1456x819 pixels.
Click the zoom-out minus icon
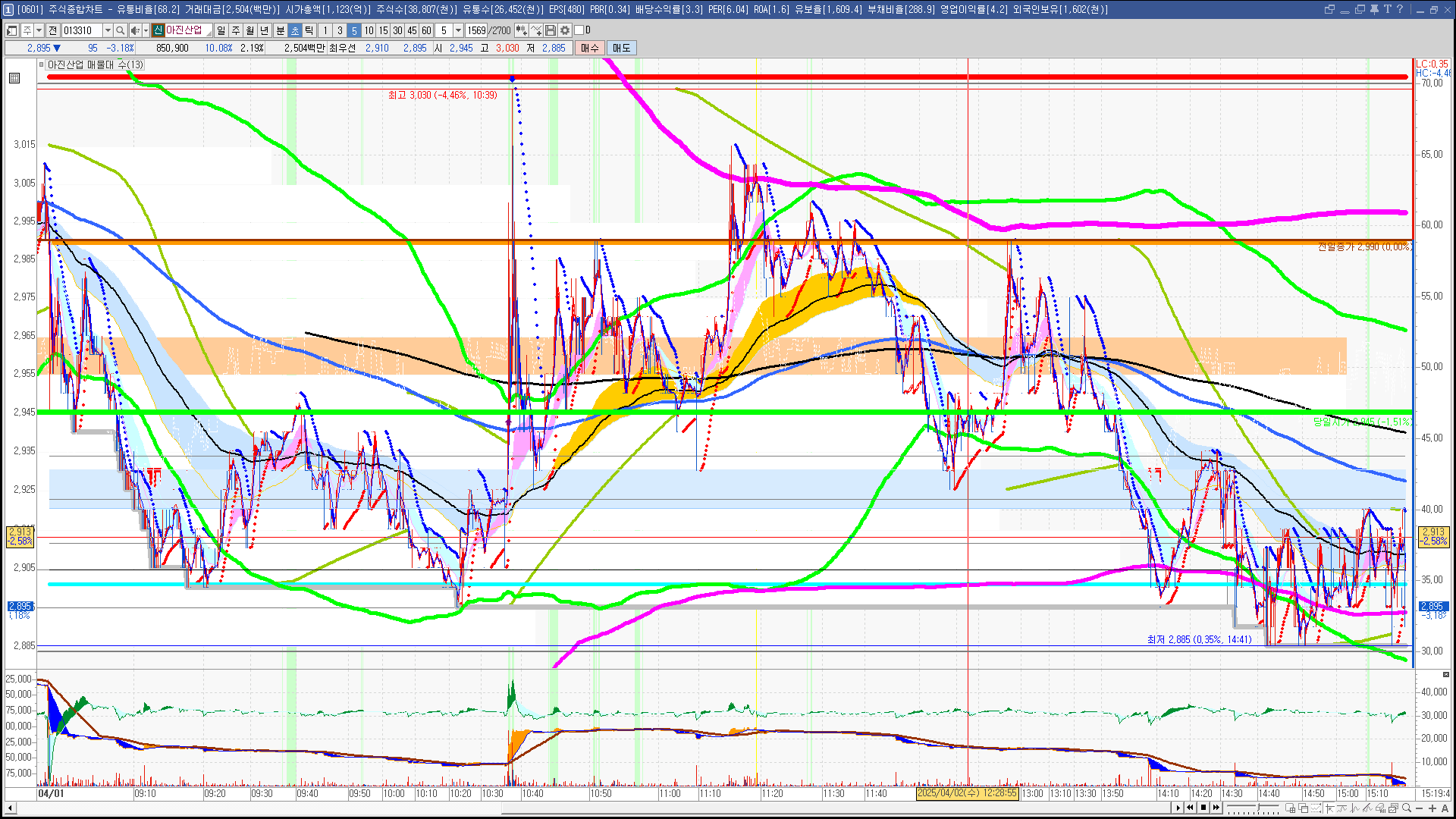tap(1420, 808)
